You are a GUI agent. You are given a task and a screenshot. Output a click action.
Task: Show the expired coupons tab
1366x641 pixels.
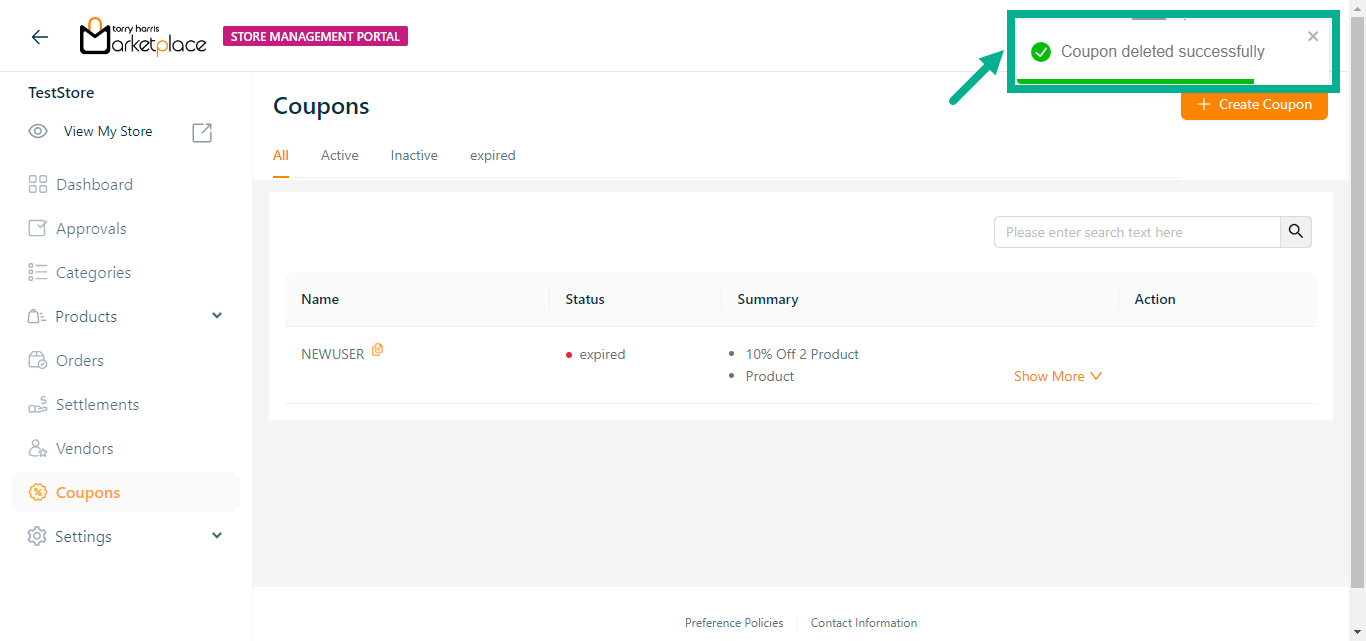click(x=492, y=155)
